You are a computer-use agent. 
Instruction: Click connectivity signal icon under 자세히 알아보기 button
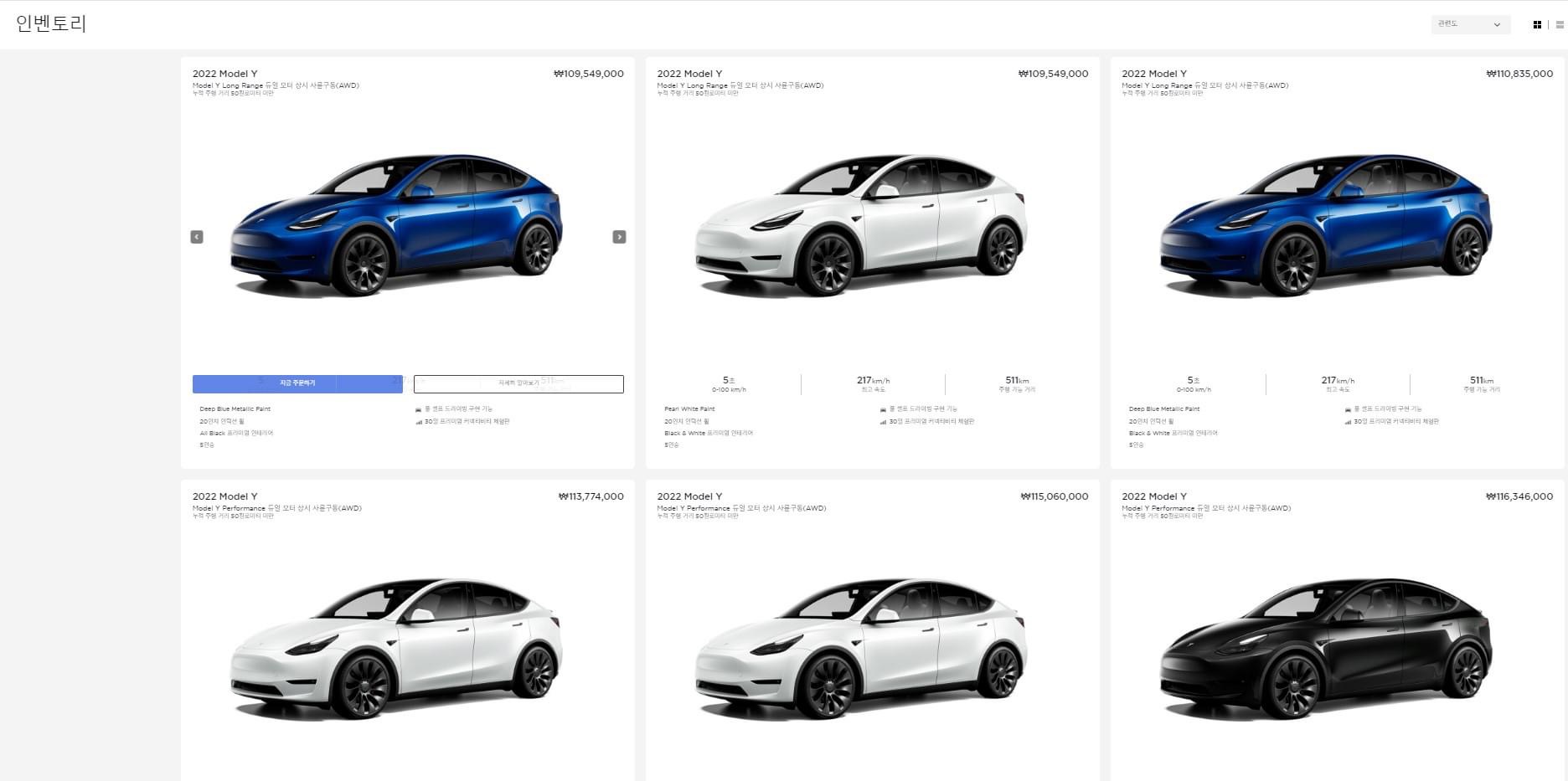point(418,422)
